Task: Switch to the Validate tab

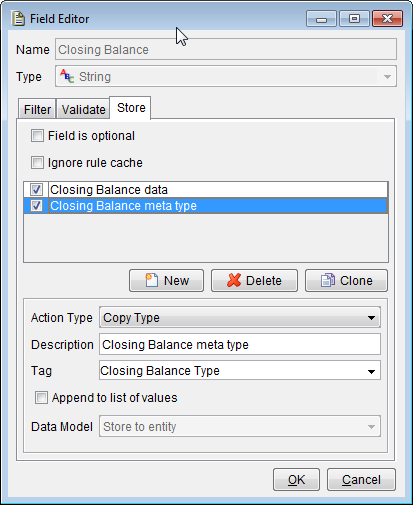Action: click(x=83, y=109)
